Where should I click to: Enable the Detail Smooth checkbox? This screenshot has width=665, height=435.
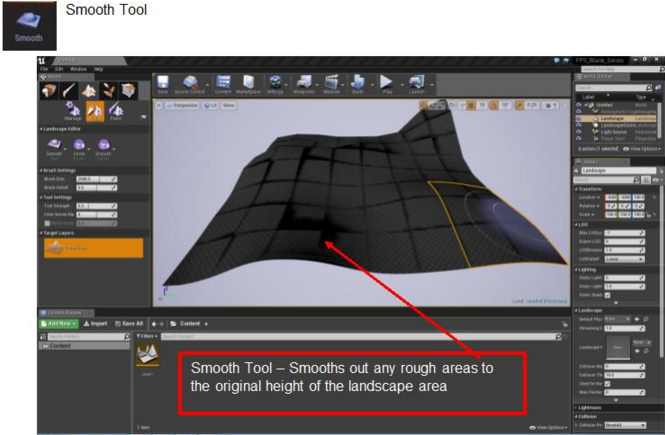47,223
